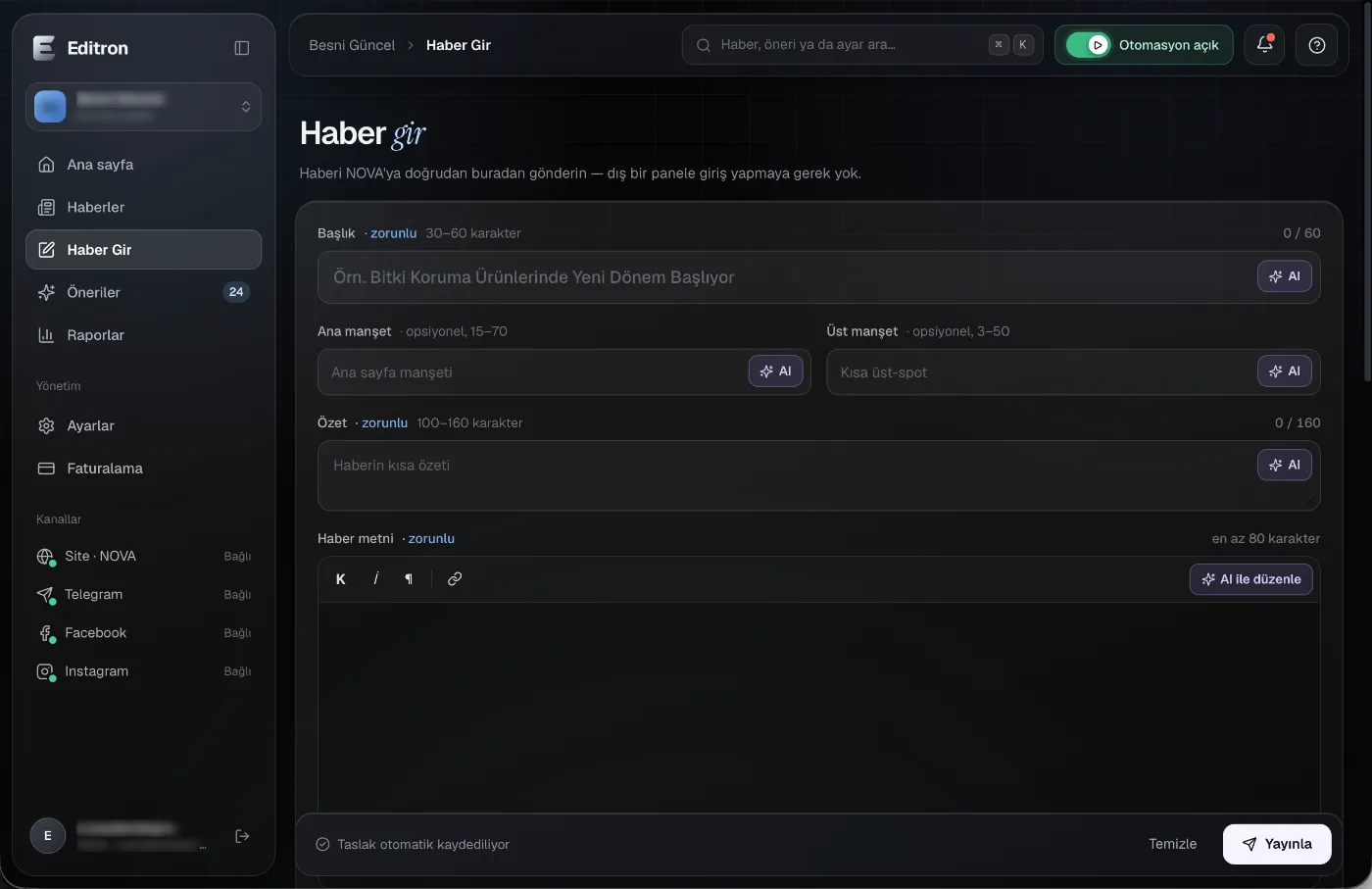Generate Üst manşet with AI button
Viewport: 1372px width, 889px height.
[1284, 371]
